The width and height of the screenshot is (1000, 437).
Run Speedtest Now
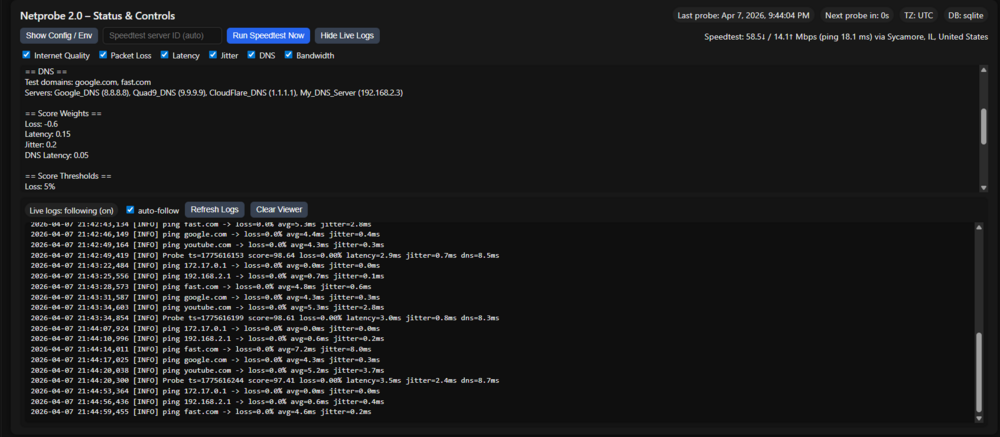(268, 36)
